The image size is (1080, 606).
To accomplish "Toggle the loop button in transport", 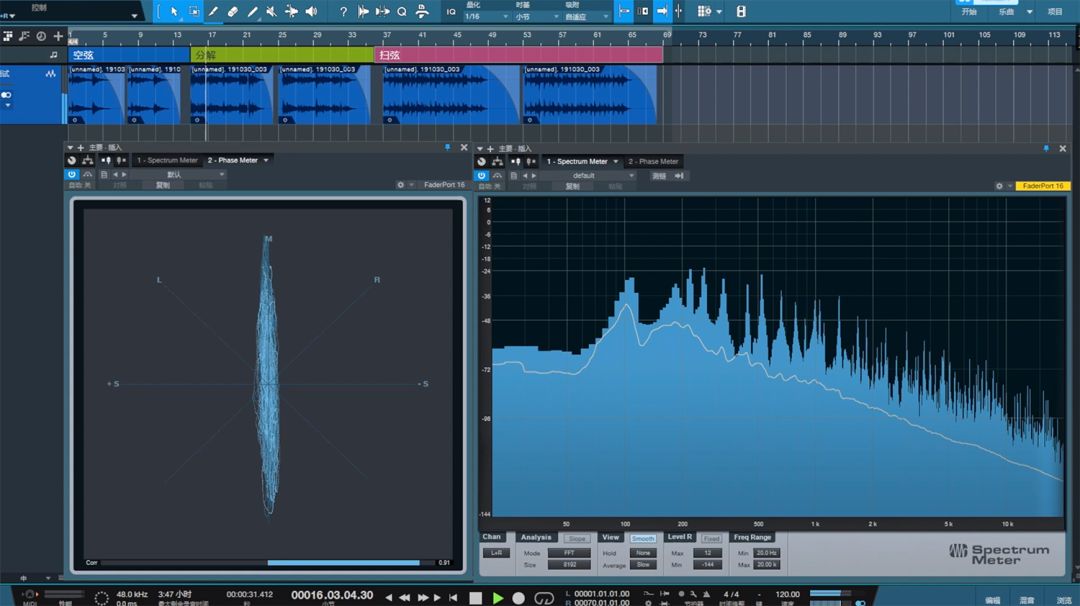I will click(x=544, y=598).
